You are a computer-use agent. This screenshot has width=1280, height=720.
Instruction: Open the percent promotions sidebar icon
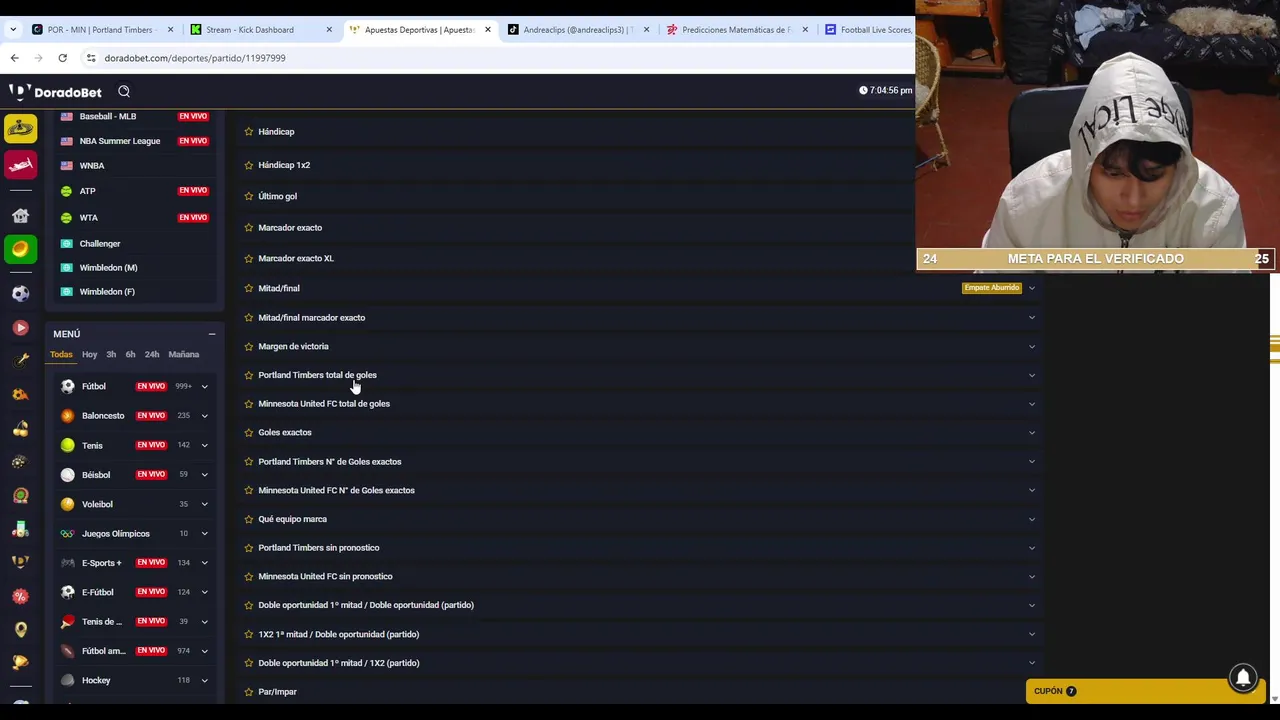point(20,596)
